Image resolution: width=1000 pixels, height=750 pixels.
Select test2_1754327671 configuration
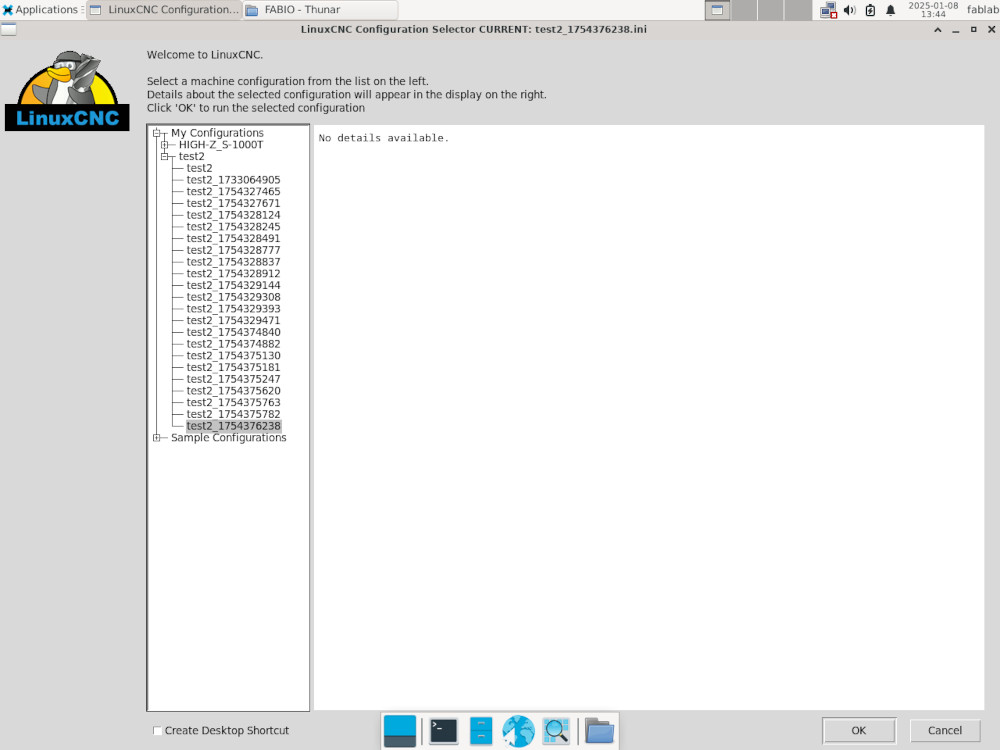[x=233, y=203]
